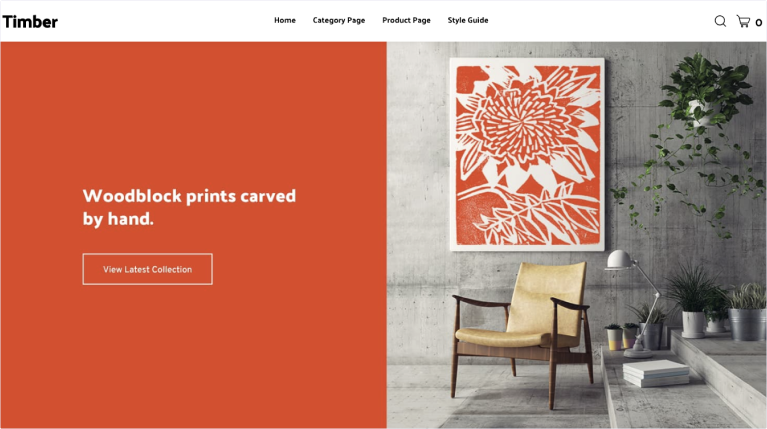The height and width of the screenshot is (429, 767).
Task: Open the Category Page menu item
Action: tap(339, 21)
